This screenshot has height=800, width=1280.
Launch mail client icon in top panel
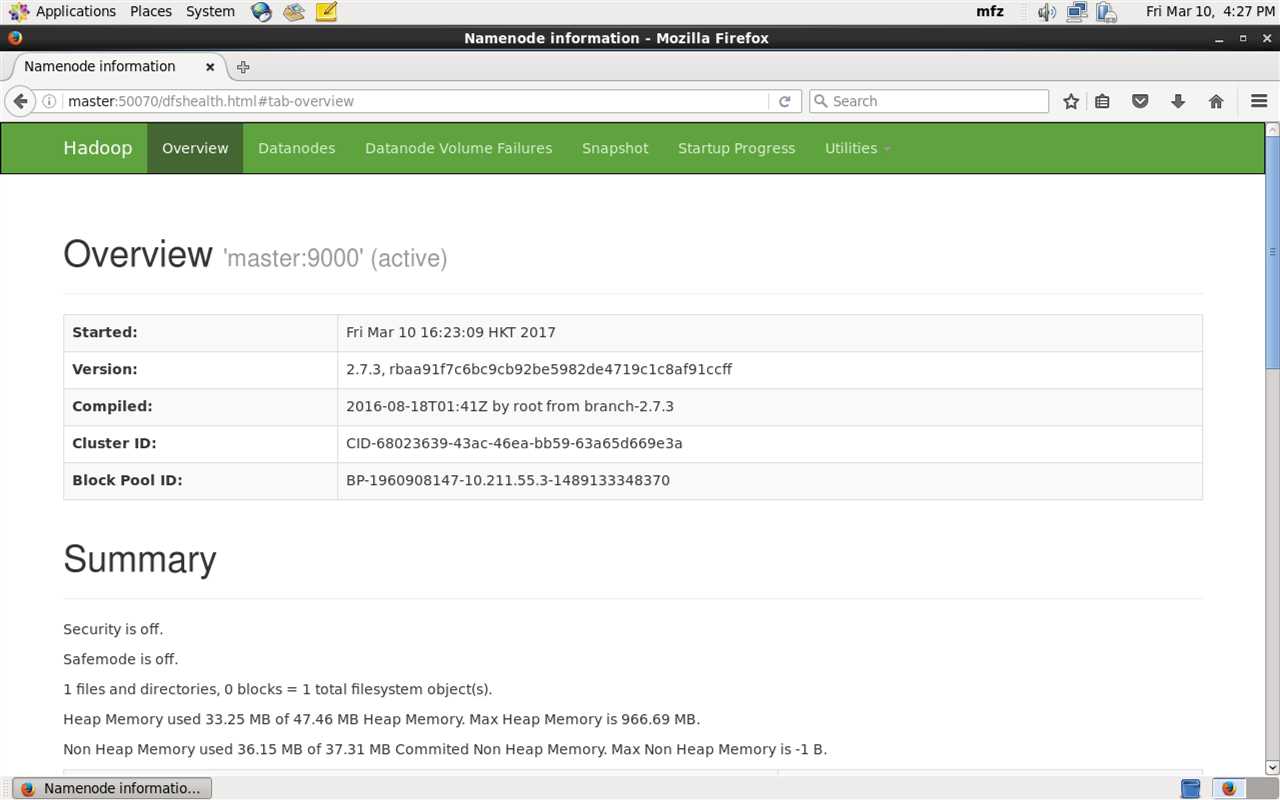293,12
